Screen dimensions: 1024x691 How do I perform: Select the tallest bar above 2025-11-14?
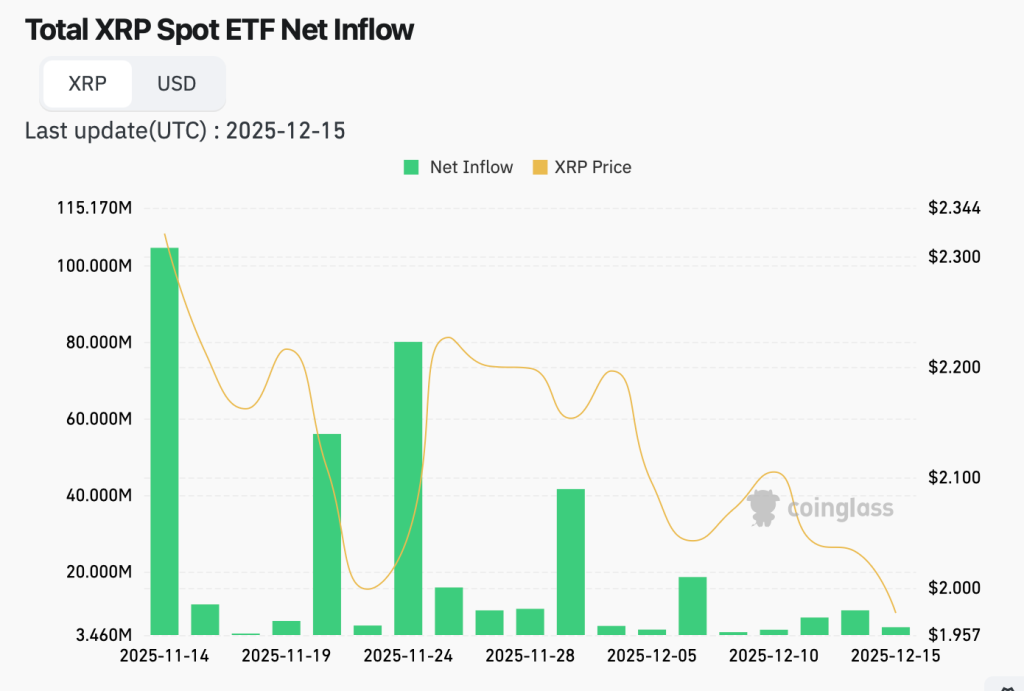(x=164, y=440)
